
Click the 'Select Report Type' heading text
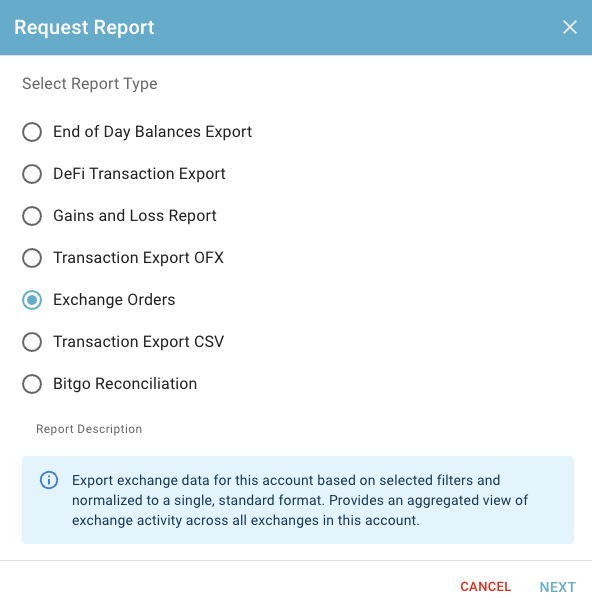(90, 84)
